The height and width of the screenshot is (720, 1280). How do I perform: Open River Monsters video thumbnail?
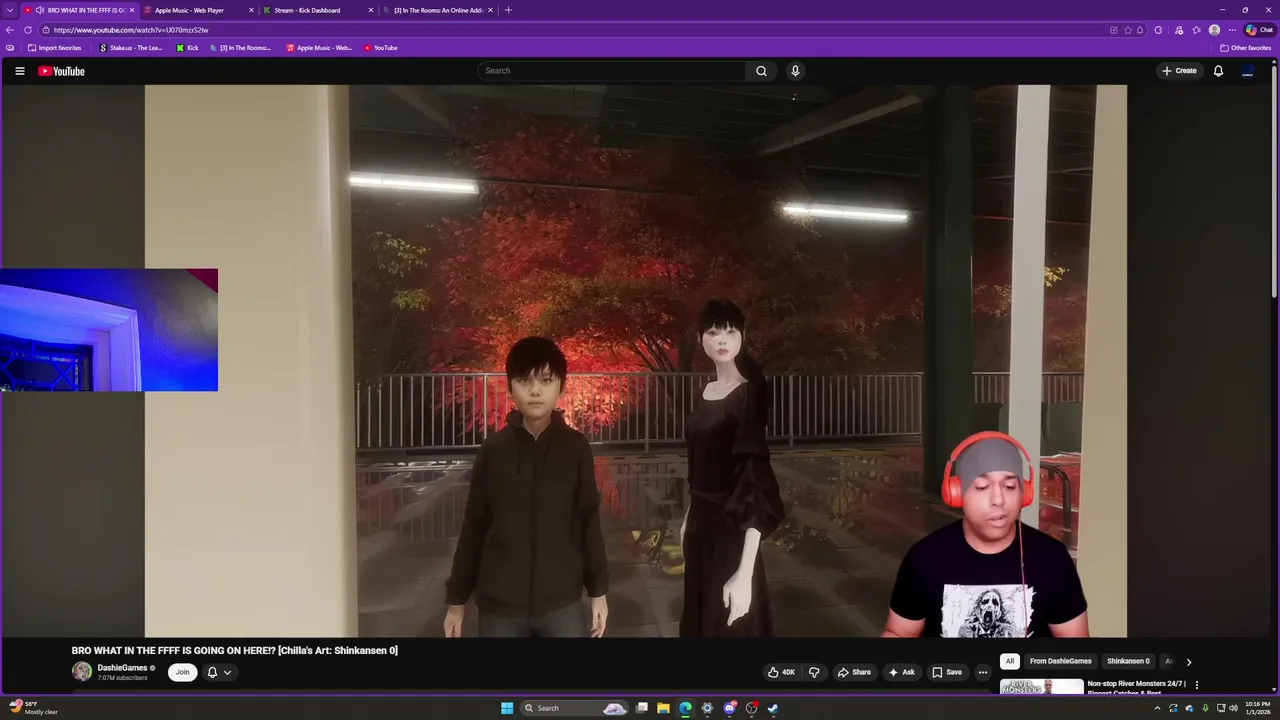click(1041, 686)
